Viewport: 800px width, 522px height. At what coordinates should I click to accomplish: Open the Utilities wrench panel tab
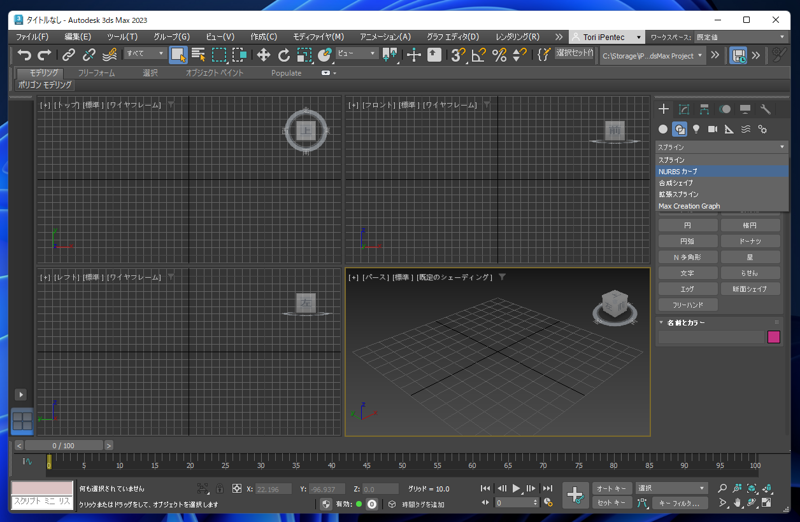pos(765,109)
